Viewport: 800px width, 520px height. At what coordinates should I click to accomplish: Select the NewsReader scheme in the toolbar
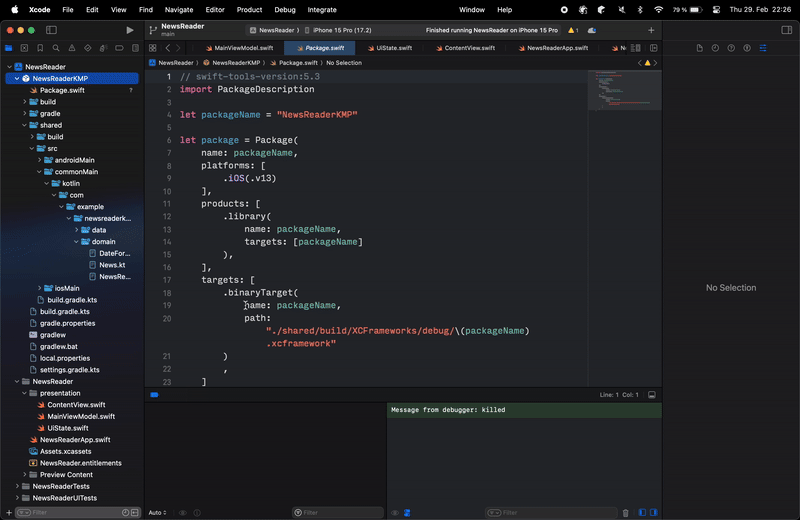(272, 30)
